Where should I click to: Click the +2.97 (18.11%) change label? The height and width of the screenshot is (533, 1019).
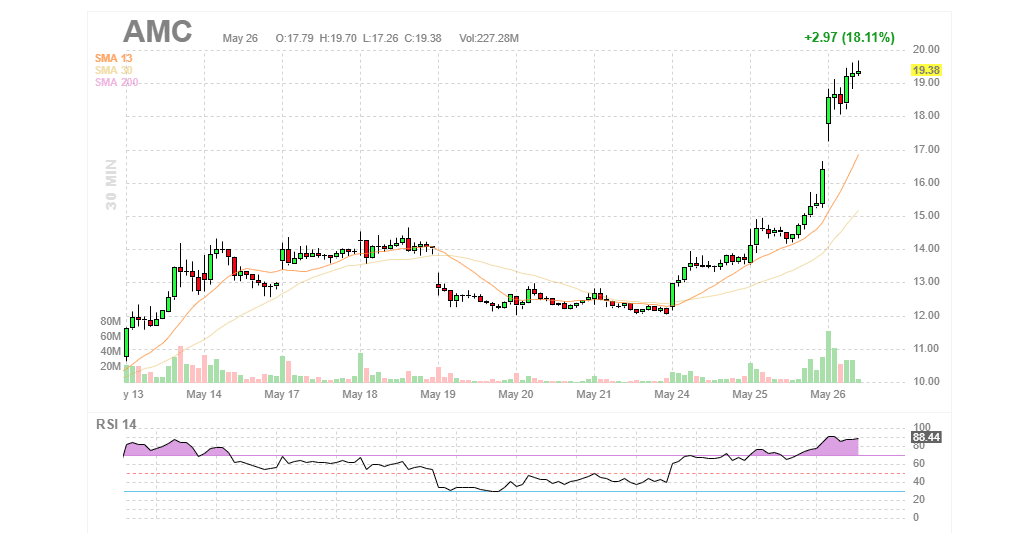pyautogui.click(x=849, y=38)
